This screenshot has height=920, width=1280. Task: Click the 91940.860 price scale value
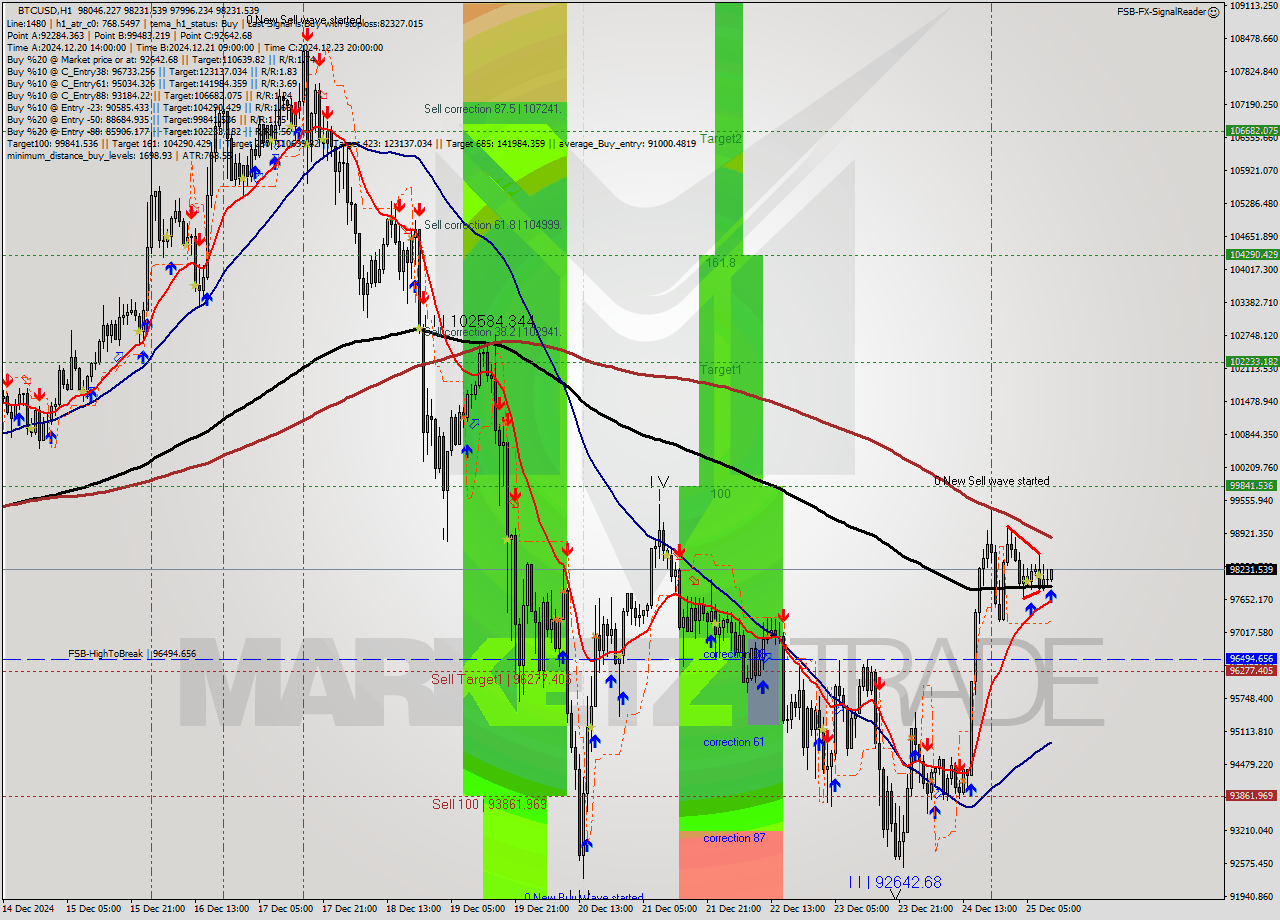click(1252, 896)
